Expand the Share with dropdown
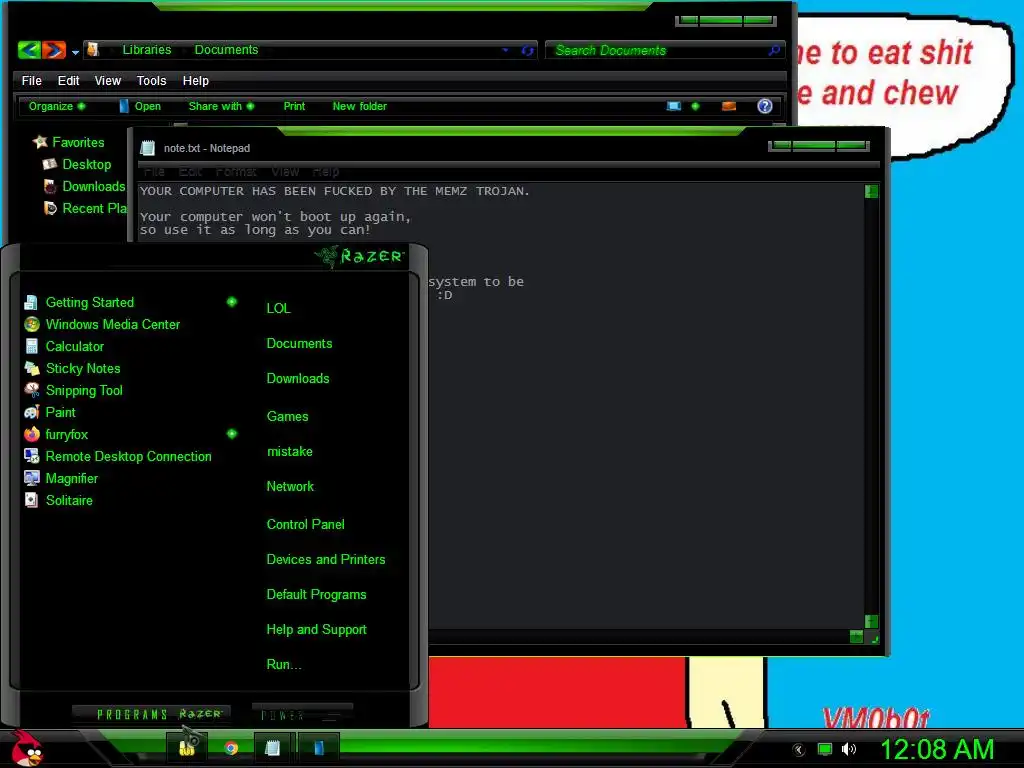This screenshot has height=768, width=1024. 221,106
